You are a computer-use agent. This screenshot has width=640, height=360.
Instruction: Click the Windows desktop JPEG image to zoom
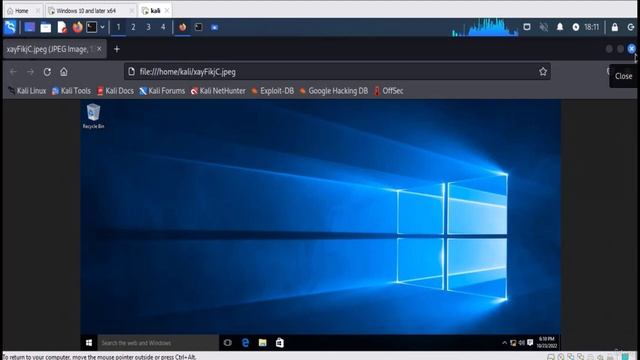click(320, 225)
